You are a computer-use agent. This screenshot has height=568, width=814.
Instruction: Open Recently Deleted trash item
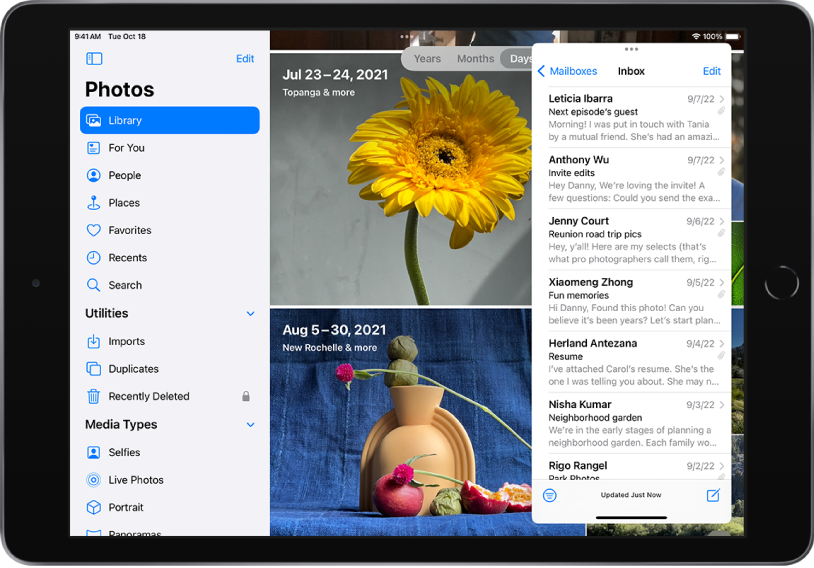[148, 396]
